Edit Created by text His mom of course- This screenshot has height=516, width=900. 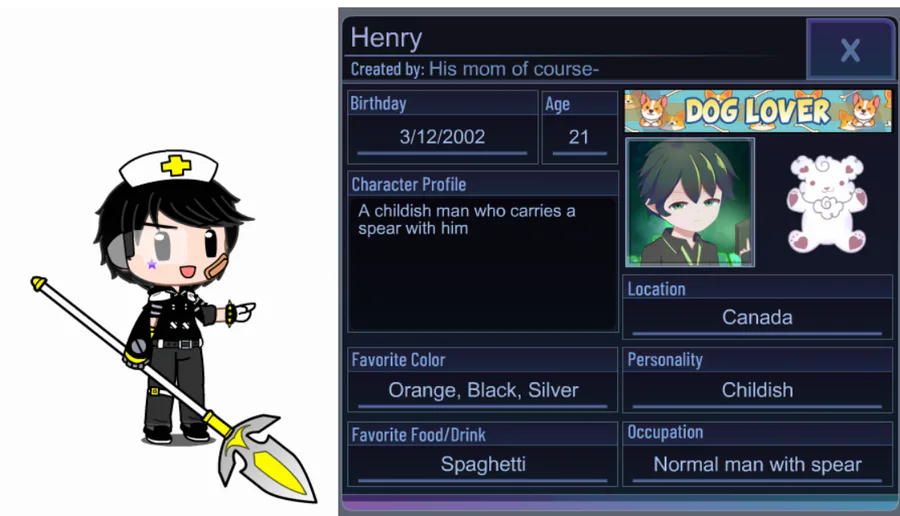coord(514,69)
